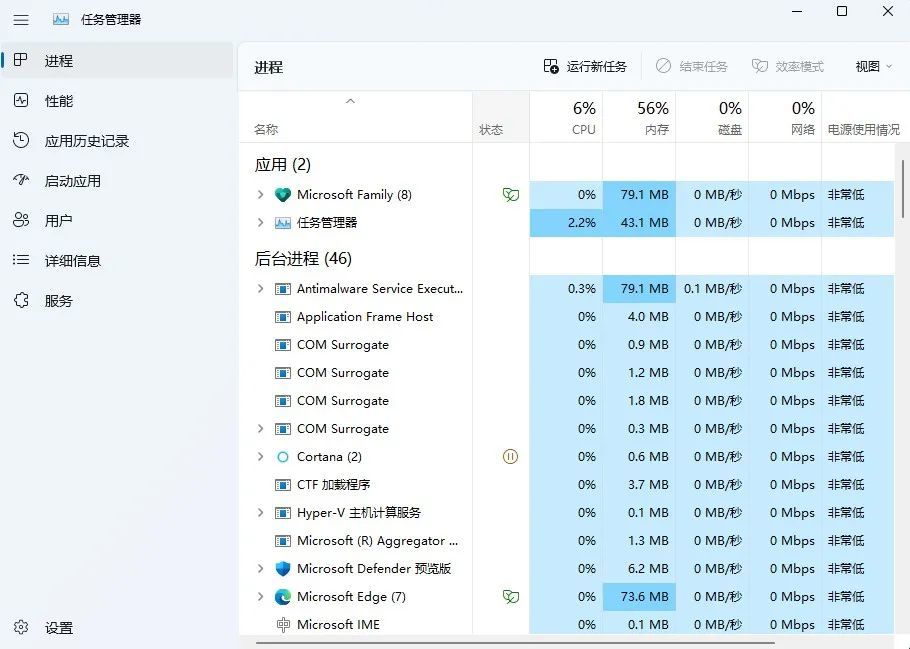
Task: Sort by the 名称 column header
Action: pos(356,117)
